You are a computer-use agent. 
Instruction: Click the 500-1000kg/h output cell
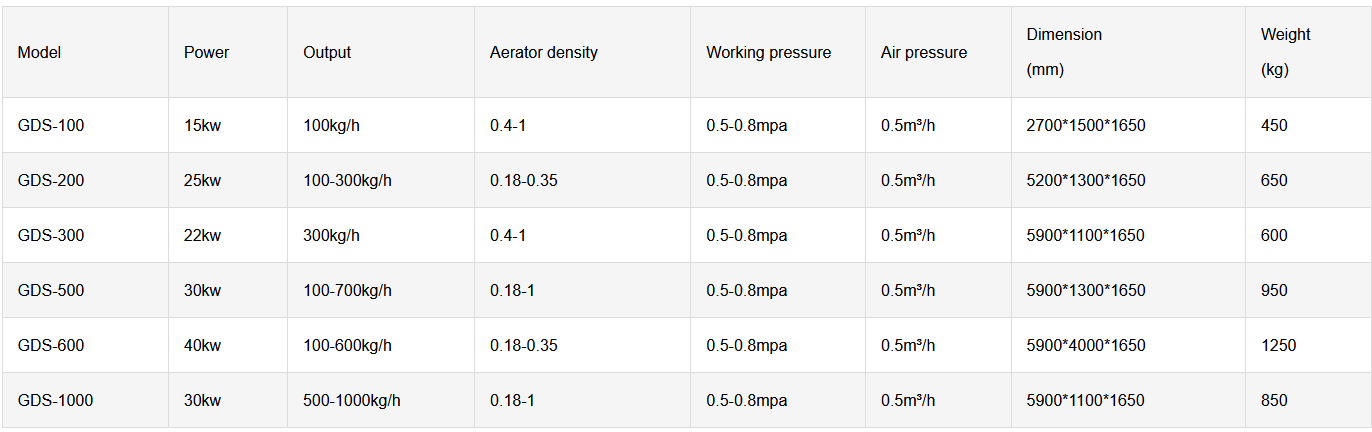pyautogui.click(x=352, y=401)
